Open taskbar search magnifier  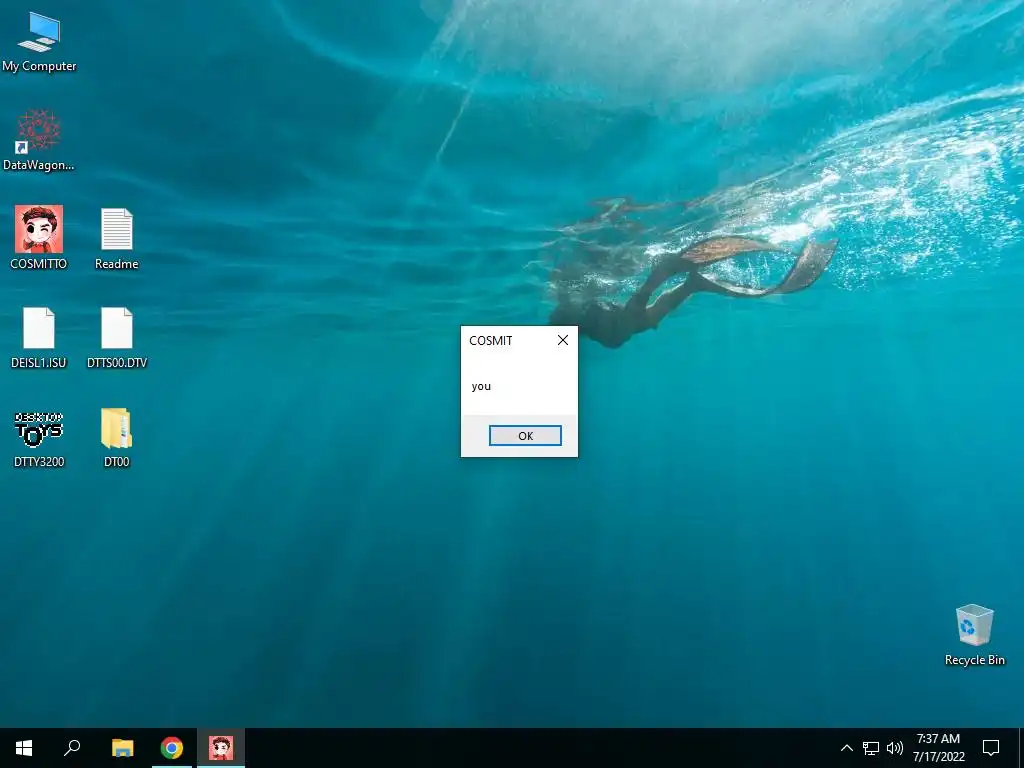(72, 748)
